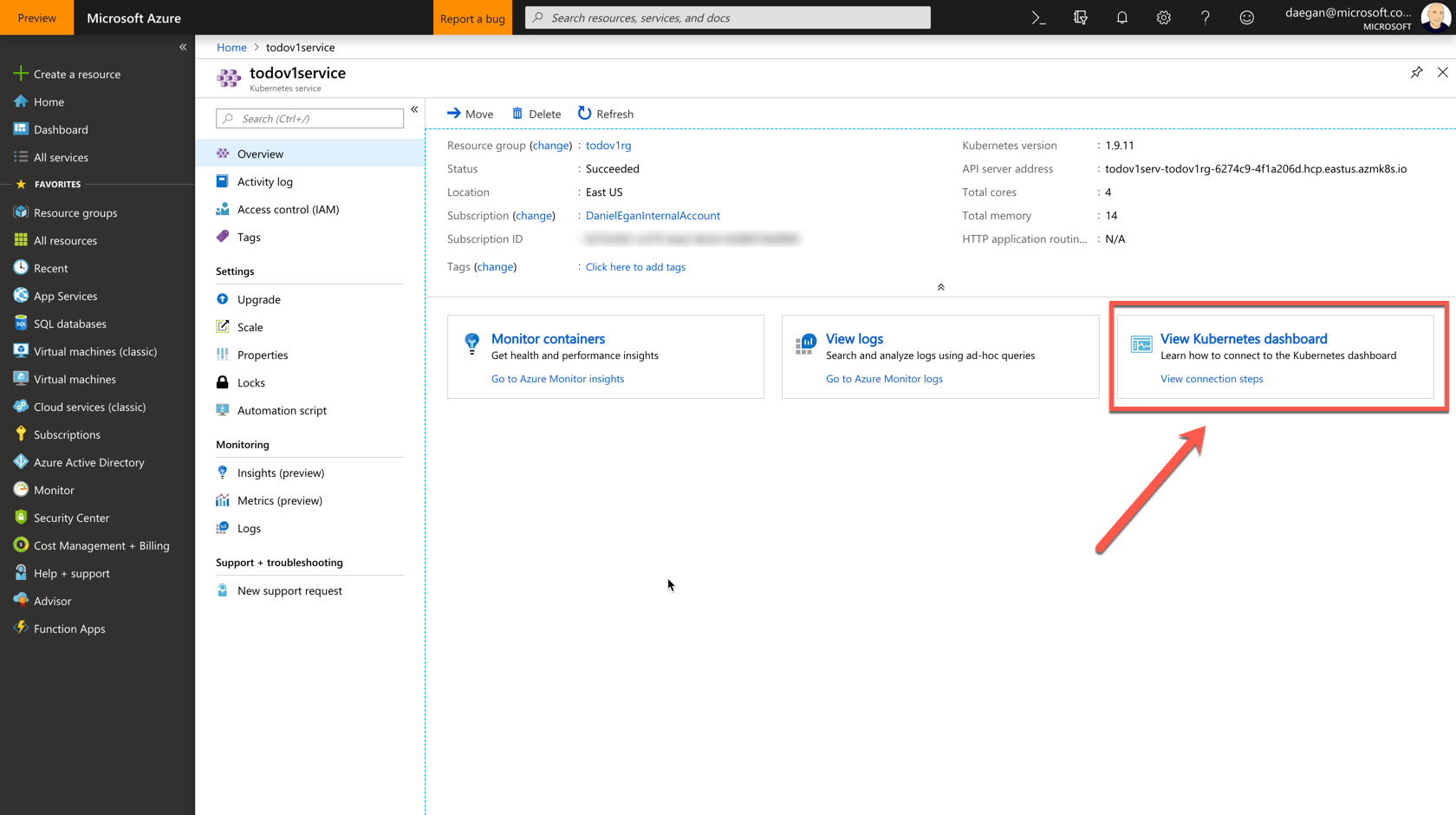Open Cloud Shell from the top bar
The width and height of the screenshot is (1456, 815).
[x=1038, y=17]
